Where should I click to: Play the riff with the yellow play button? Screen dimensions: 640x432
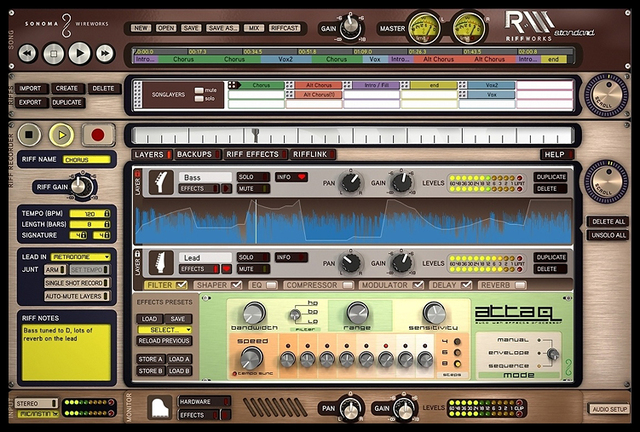(x=62, y=135)
